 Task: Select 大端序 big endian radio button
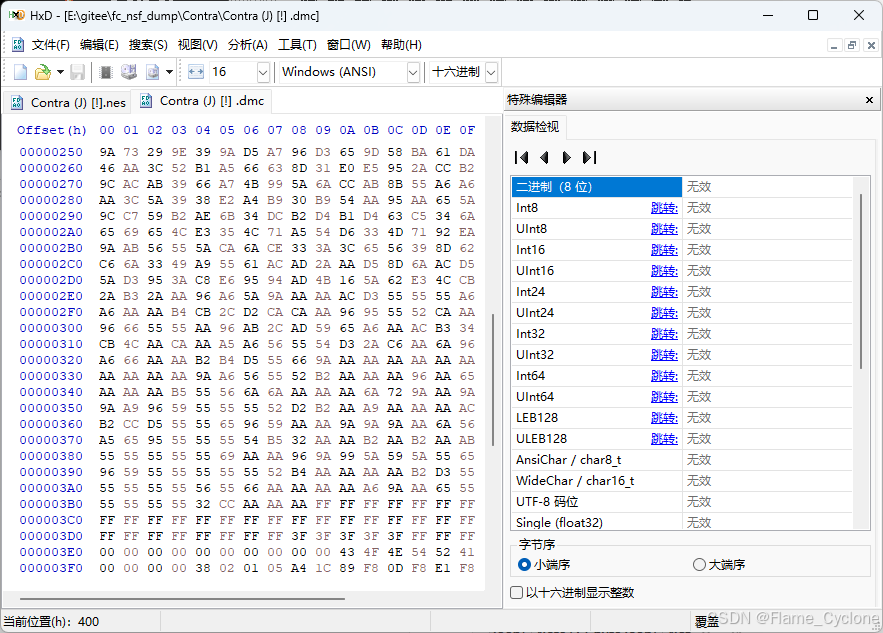719,564
